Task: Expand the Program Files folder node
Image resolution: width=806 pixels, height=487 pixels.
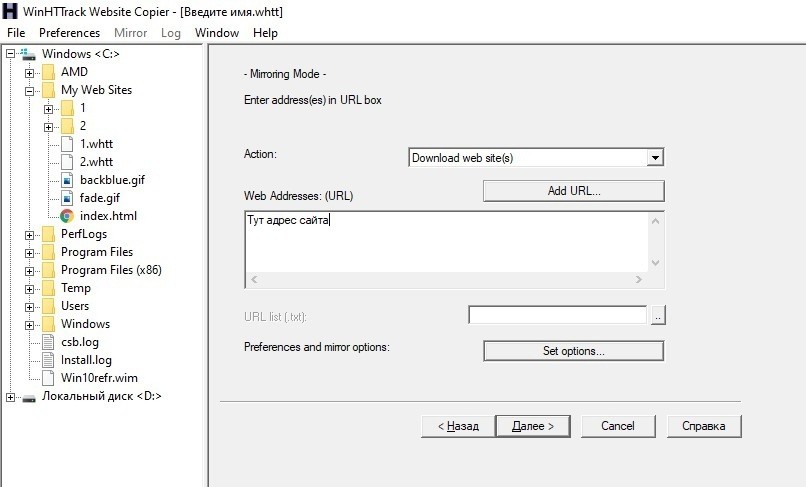Action: click(29, 253)
